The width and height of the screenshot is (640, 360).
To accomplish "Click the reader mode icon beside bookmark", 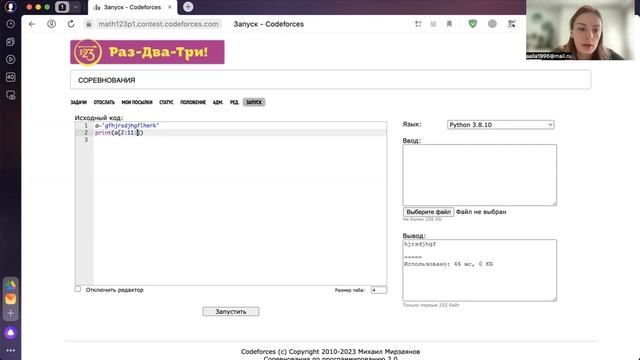I will 433,24.
